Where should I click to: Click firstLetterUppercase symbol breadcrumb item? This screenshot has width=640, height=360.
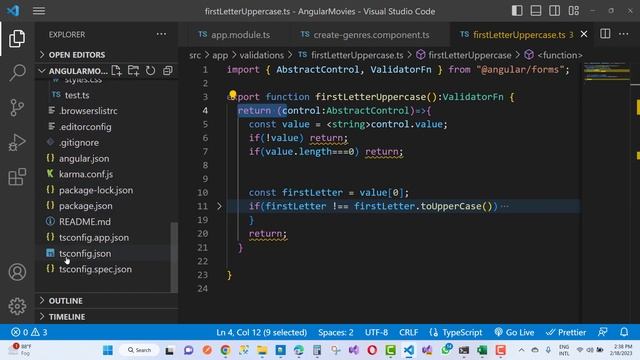tap(464, 55)
